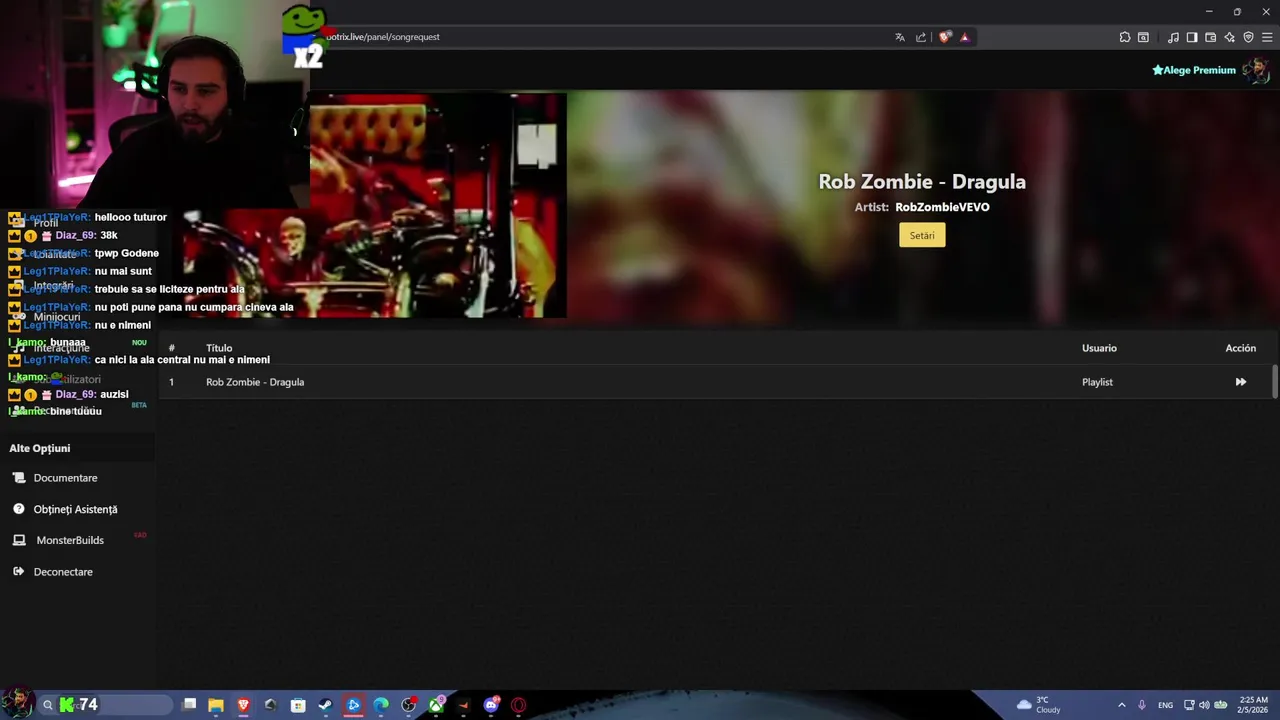Click the MonsterBuilds laptop icon
The image size is (1280, 720).
[x=19, y=540]
